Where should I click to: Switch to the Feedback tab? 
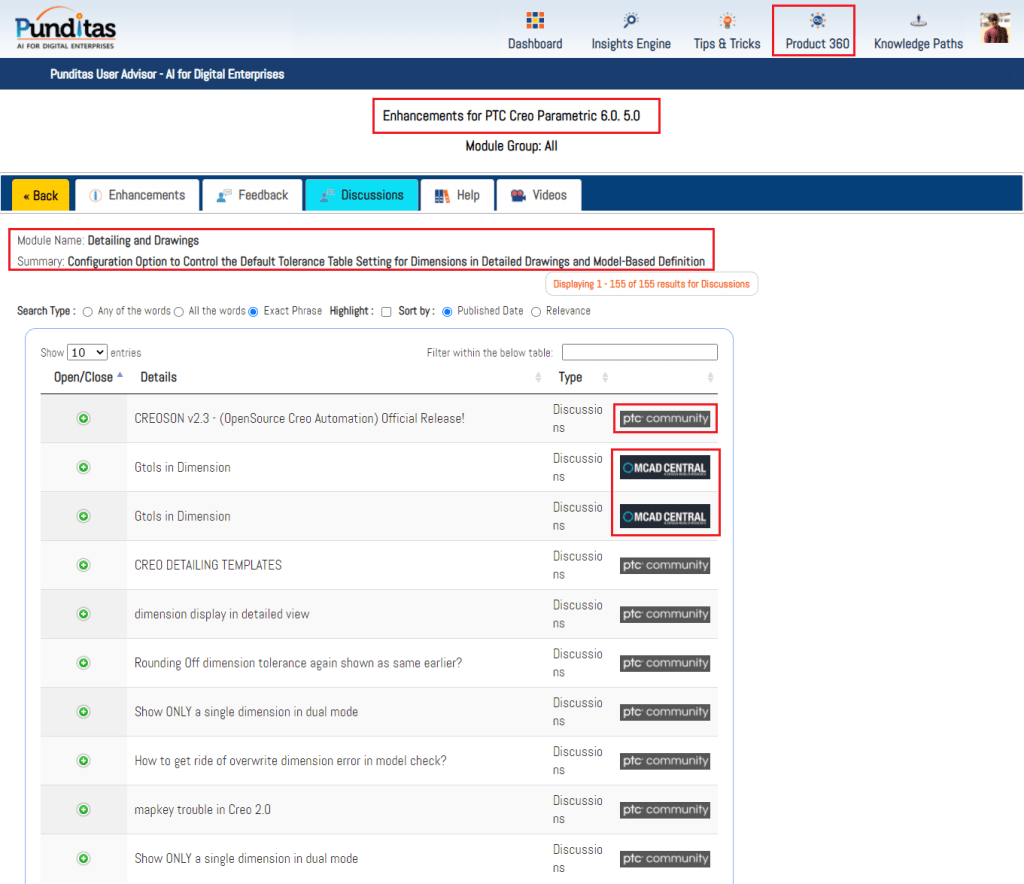click(253, 196)
